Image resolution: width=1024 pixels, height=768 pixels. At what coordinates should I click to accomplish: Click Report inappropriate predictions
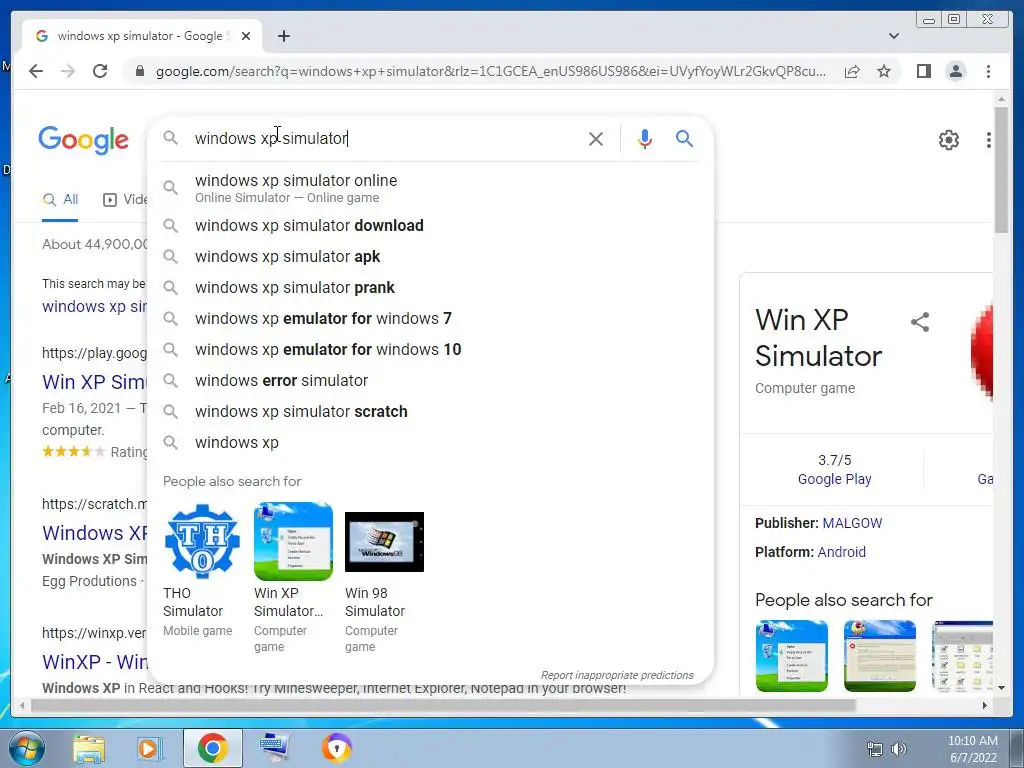617,675
